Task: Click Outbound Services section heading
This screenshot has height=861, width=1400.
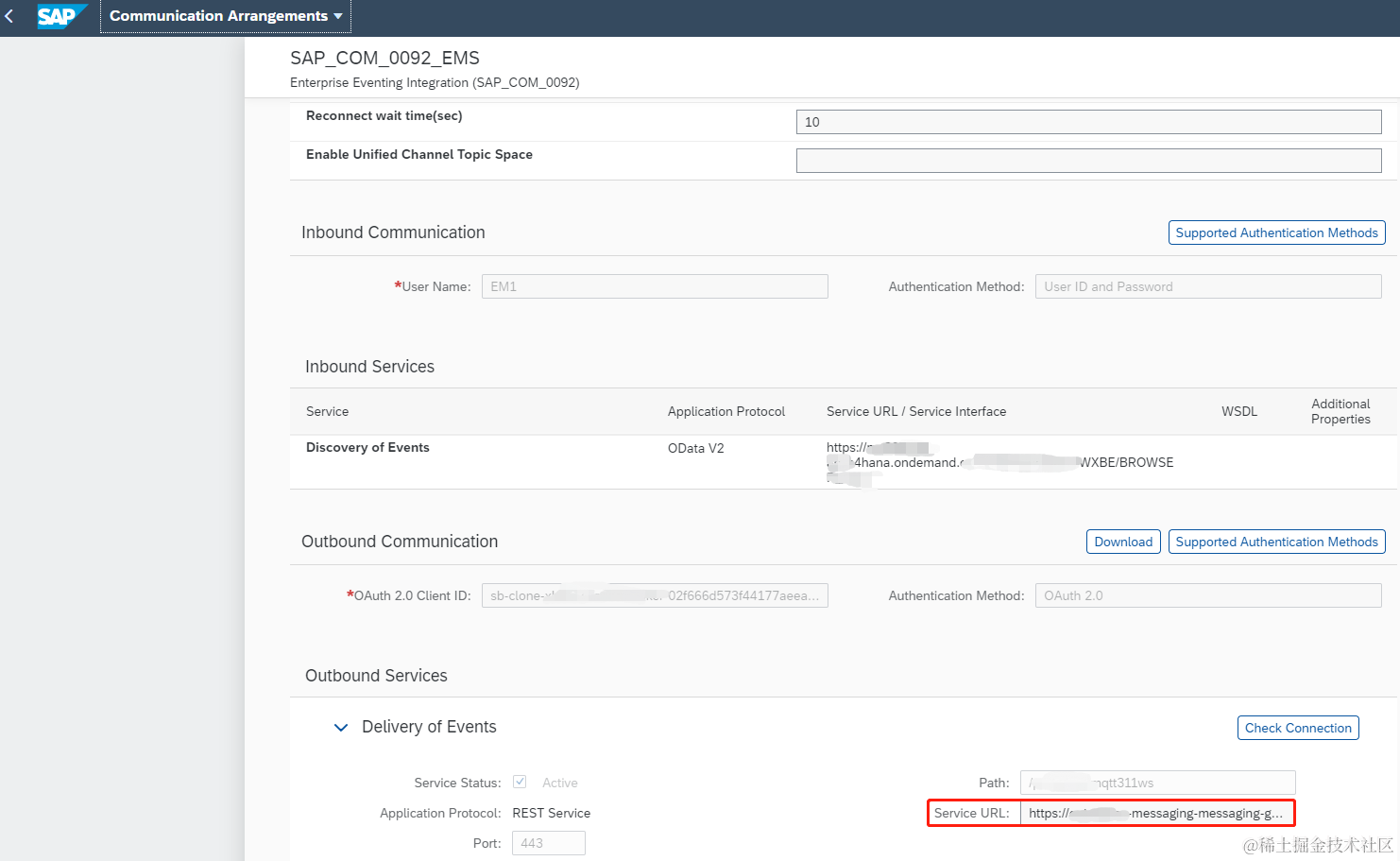Action: click(376, 676)
